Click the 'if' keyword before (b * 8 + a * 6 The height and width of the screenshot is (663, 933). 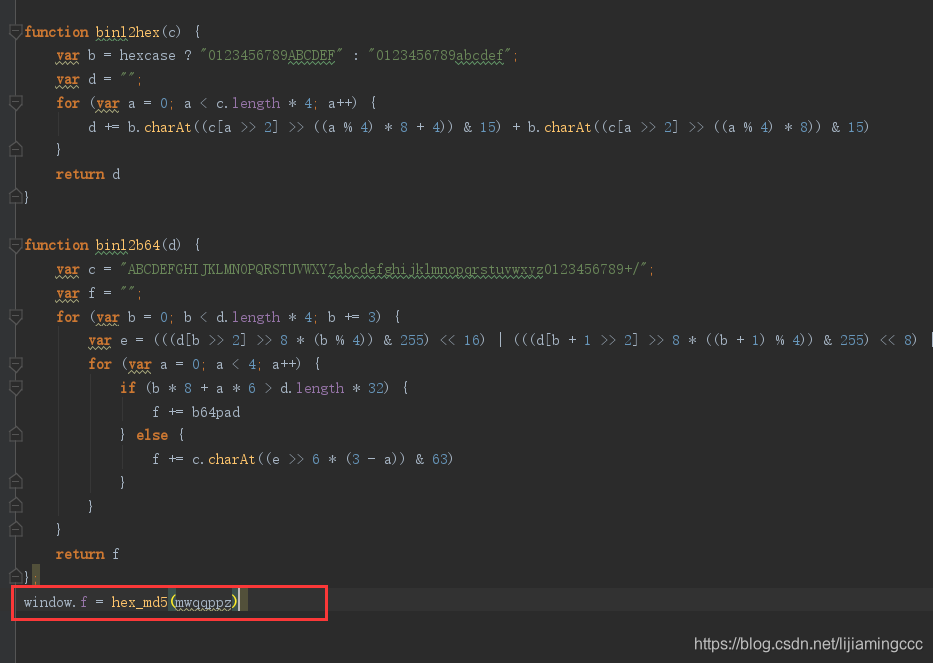pyautogui.click(x=128, y=388)
